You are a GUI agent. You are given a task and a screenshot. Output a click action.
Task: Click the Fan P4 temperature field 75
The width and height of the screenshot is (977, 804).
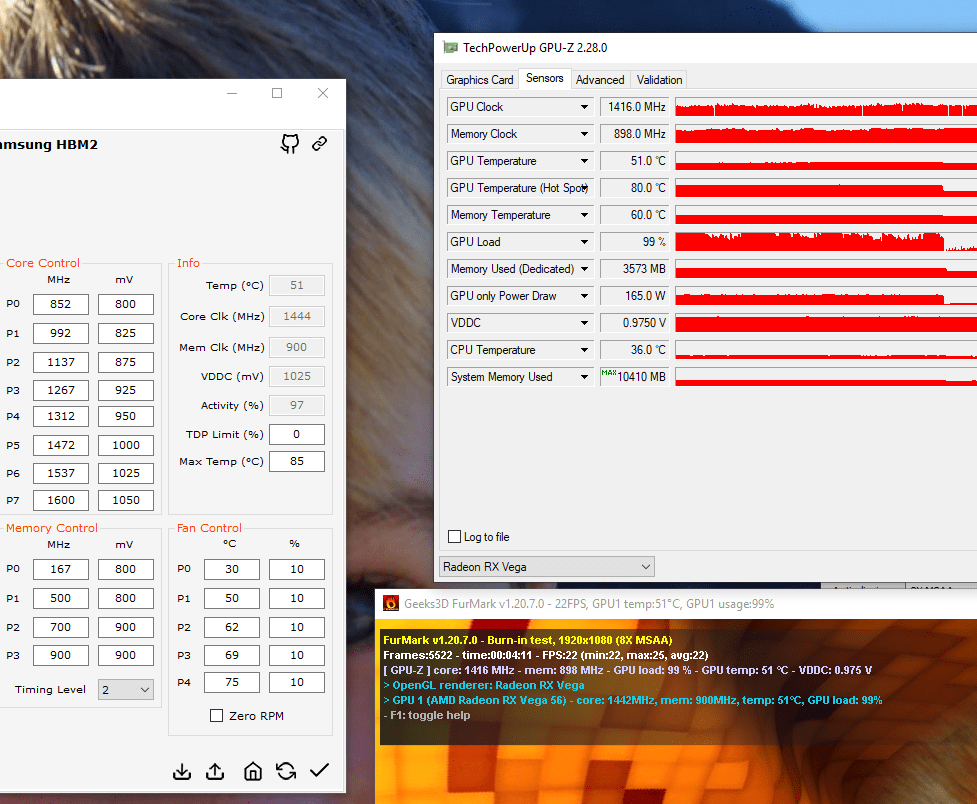click(232, 682)
